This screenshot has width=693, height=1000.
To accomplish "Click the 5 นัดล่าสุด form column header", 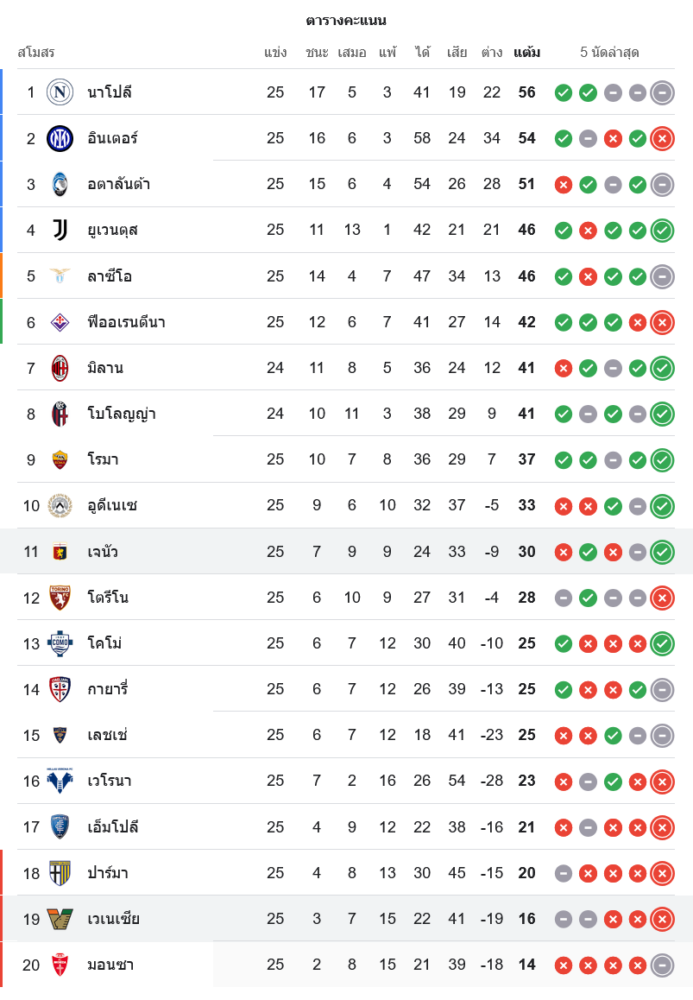I will click(x=609, y=52).
